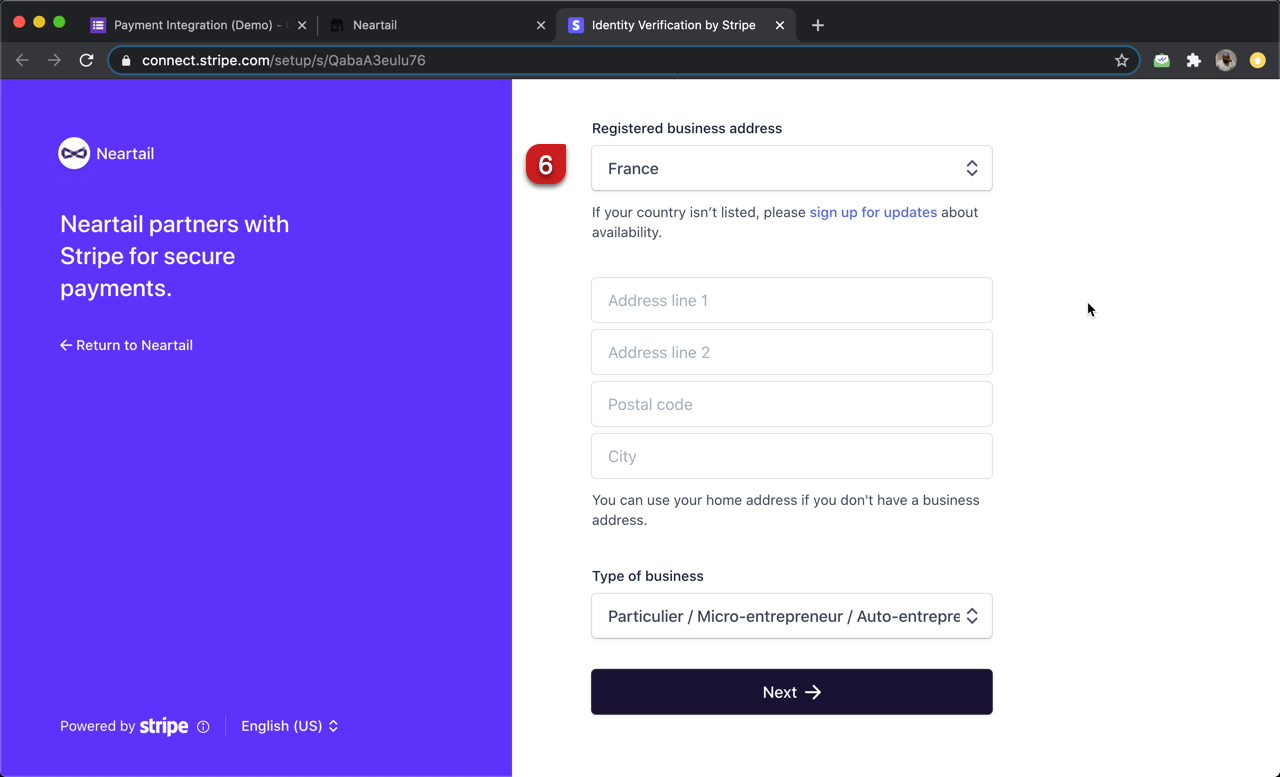1280x777 pixels.
Task: Open the user profile avatar
Action: pos(1225,60)
